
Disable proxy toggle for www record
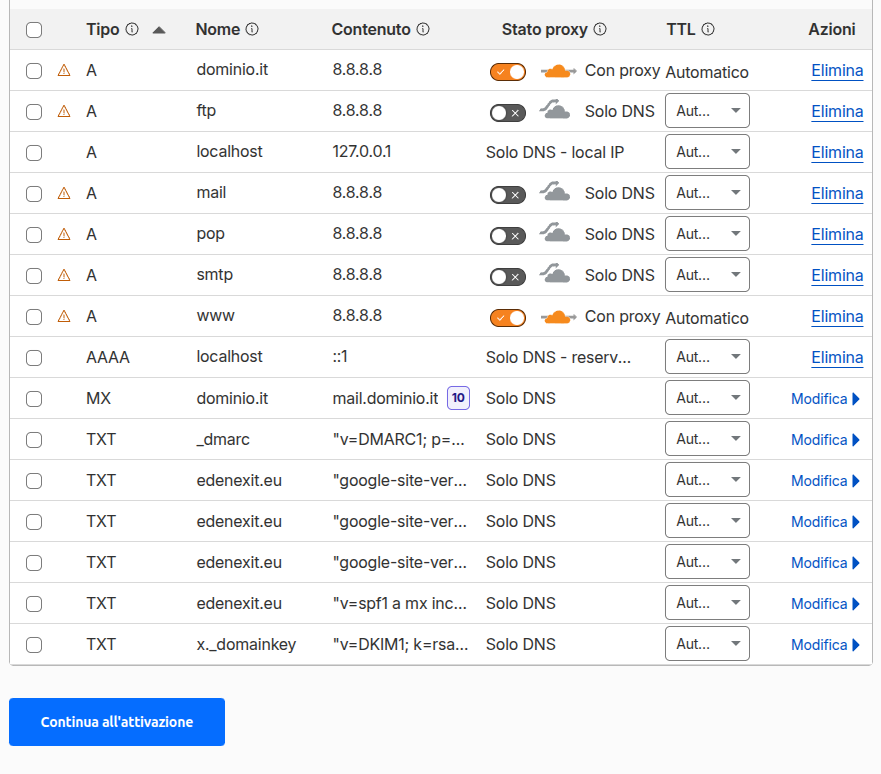tap(508, 318)
